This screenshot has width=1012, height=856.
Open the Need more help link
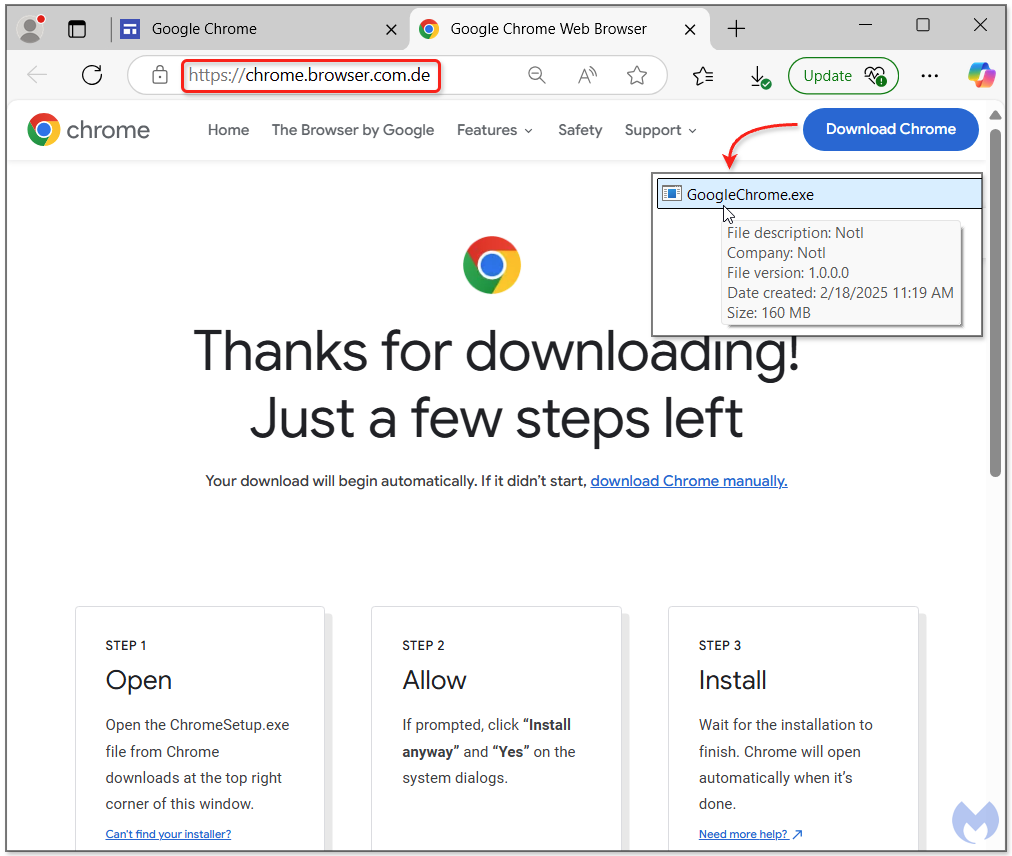pos(750,834)
